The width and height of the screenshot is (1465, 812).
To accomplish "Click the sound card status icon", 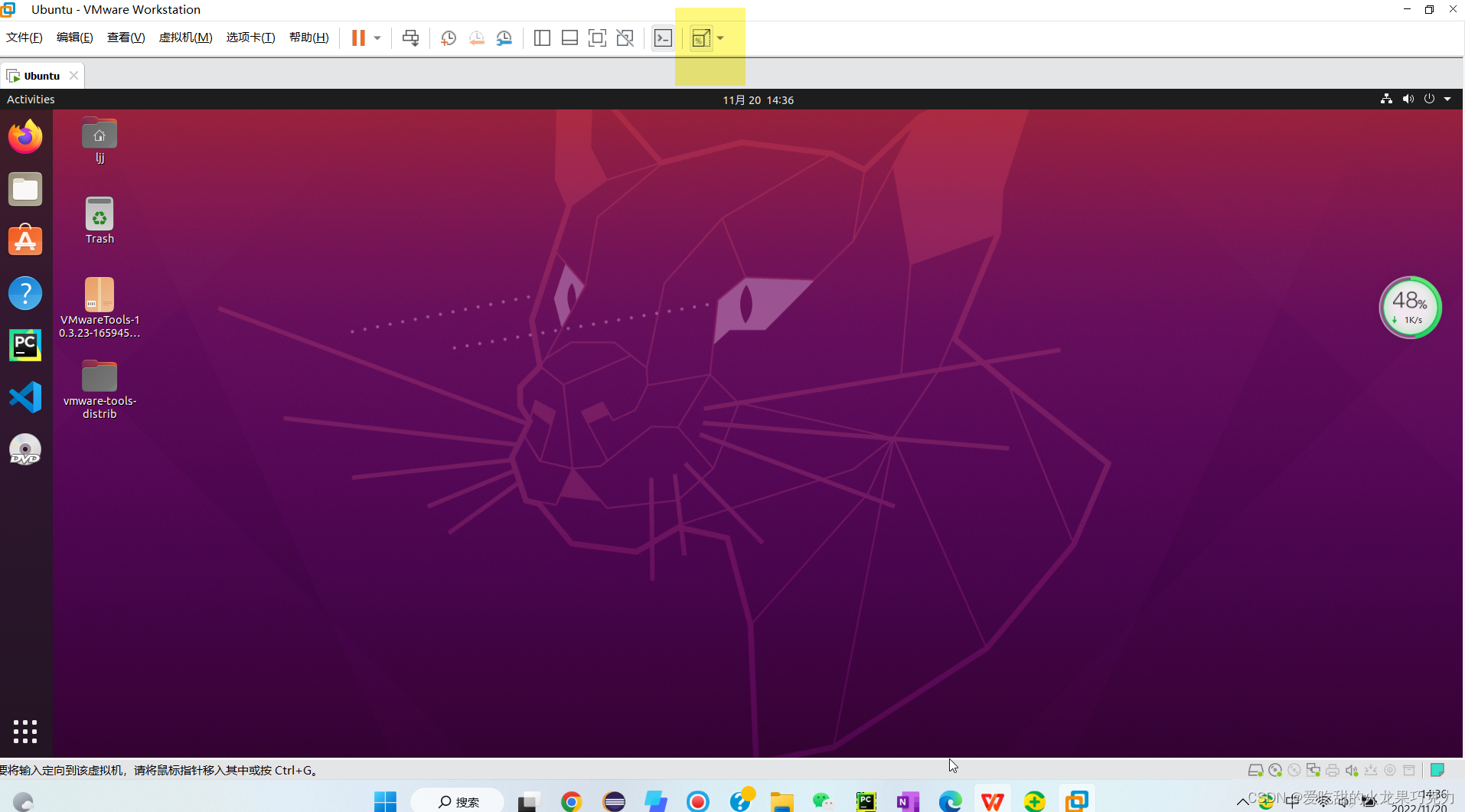I will [x=1352, y=771].
